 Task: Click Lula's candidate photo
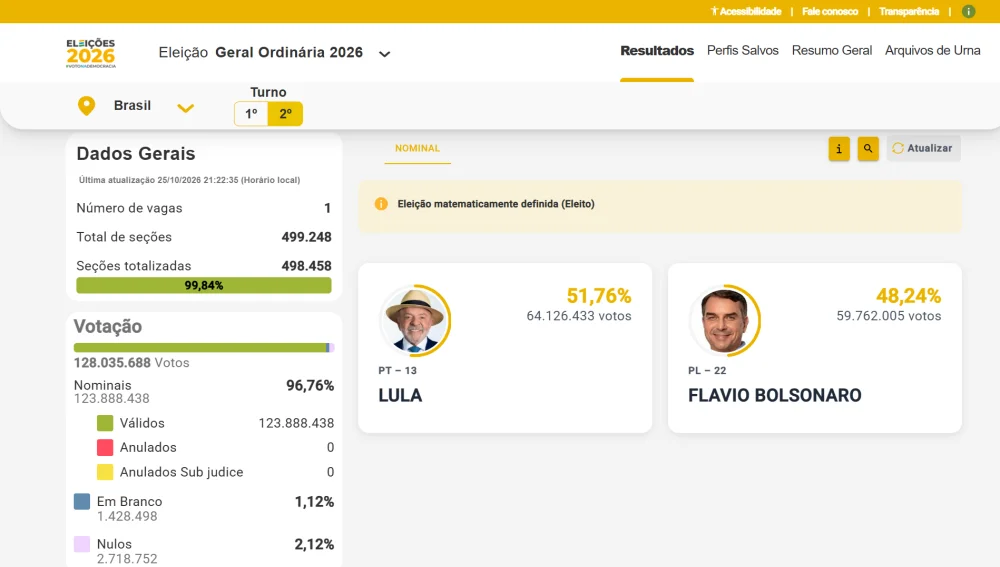click(x=415, y=320)
